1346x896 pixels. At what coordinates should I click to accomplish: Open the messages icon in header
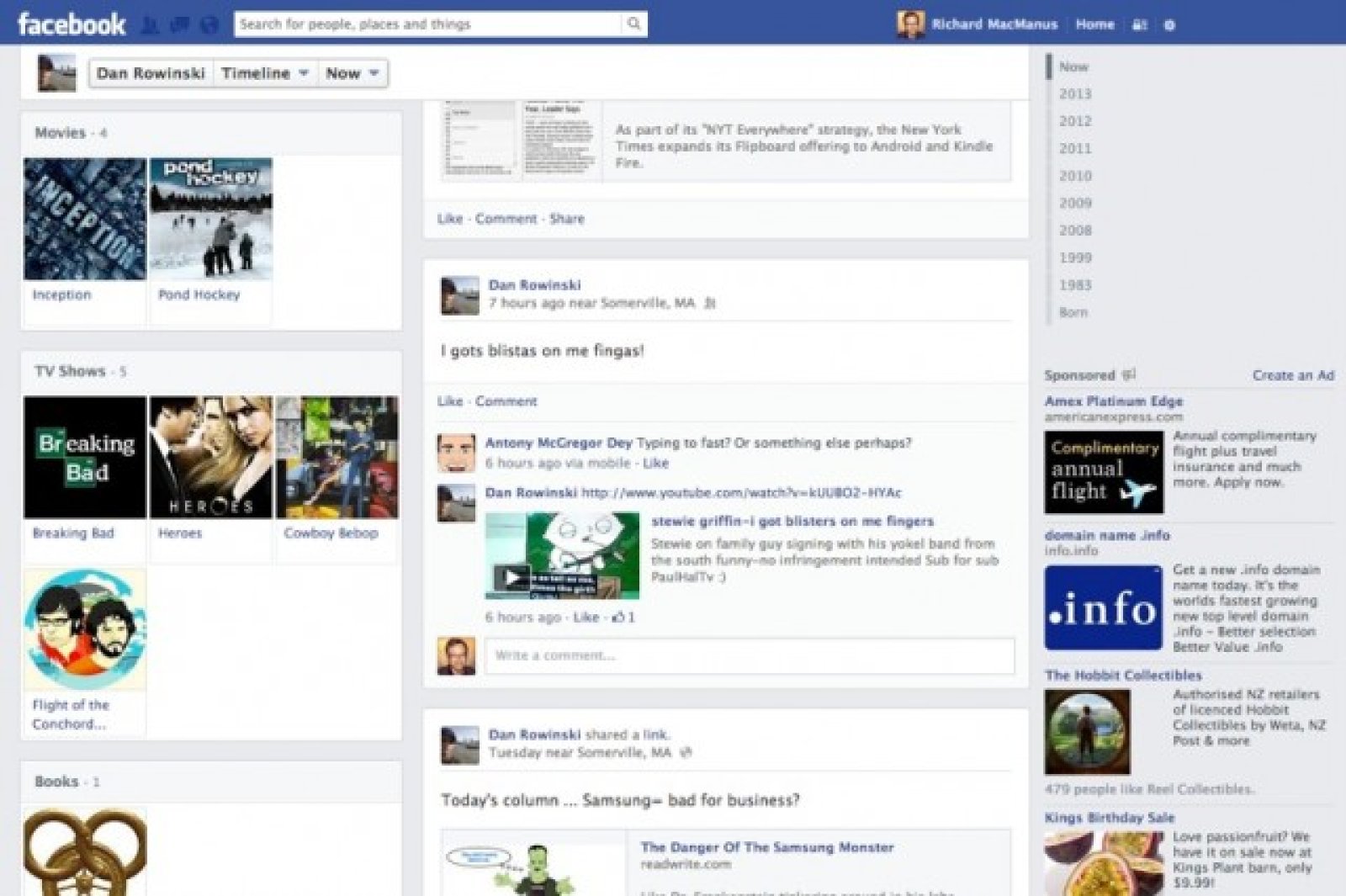click(x=179, y=25)
